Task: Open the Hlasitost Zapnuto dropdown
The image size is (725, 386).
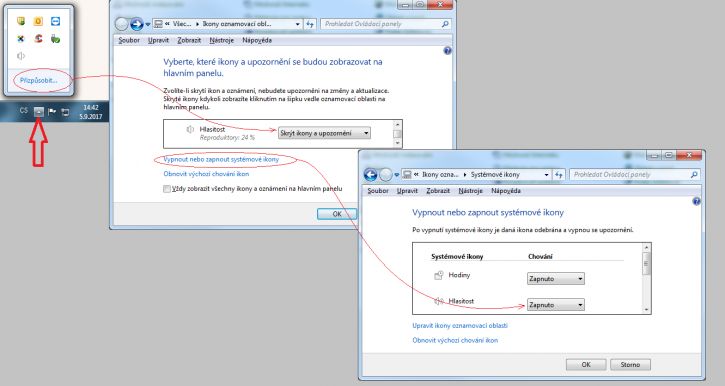Action: pos(555,305)
